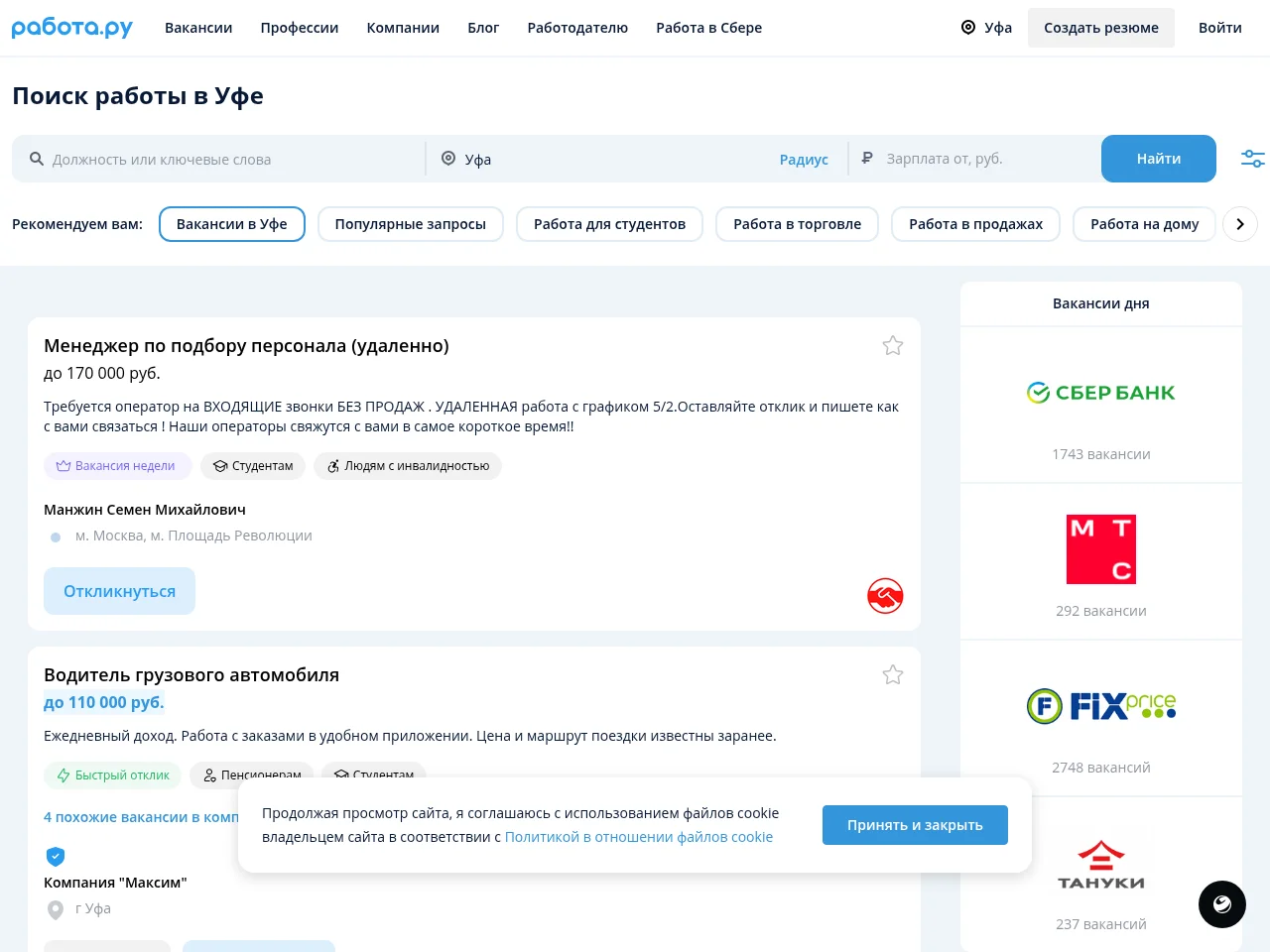Click the Fix Price logo
The width and height of the screenshot is (1270, 952).
click(1101, 706)
